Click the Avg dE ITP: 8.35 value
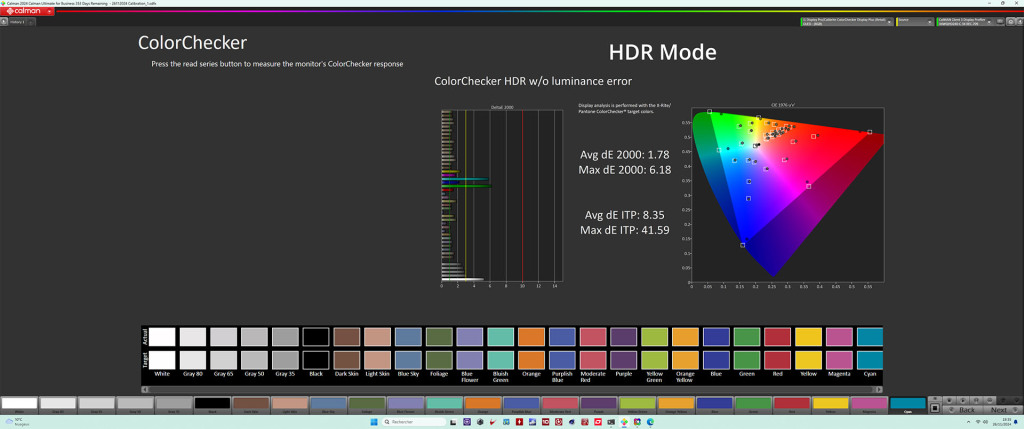This screenshot has height=429, width=1024. coord(624,215)
